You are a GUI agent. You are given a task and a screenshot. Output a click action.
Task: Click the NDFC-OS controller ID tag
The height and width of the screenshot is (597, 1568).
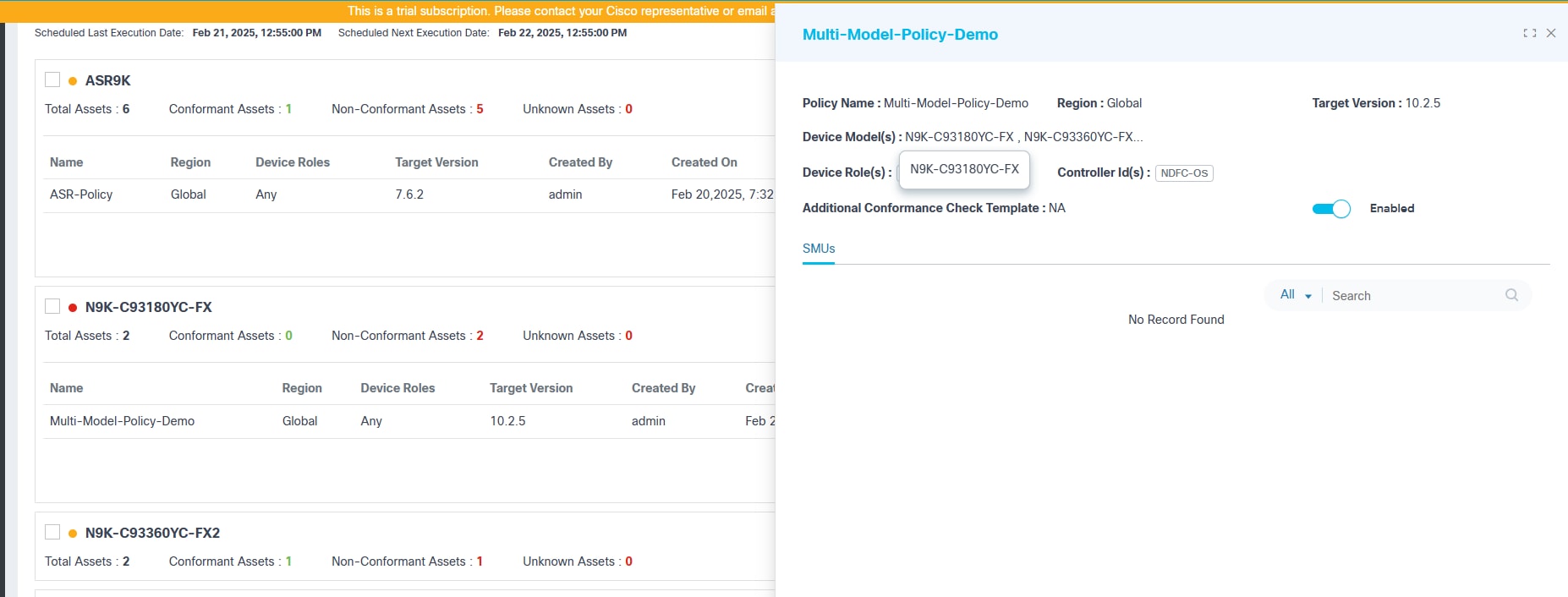pos(1184,173)
